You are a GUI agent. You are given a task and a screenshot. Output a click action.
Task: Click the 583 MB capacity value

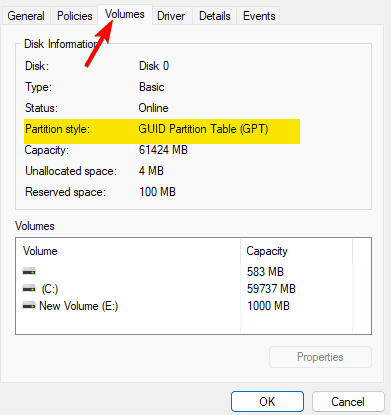coord(265,272)
